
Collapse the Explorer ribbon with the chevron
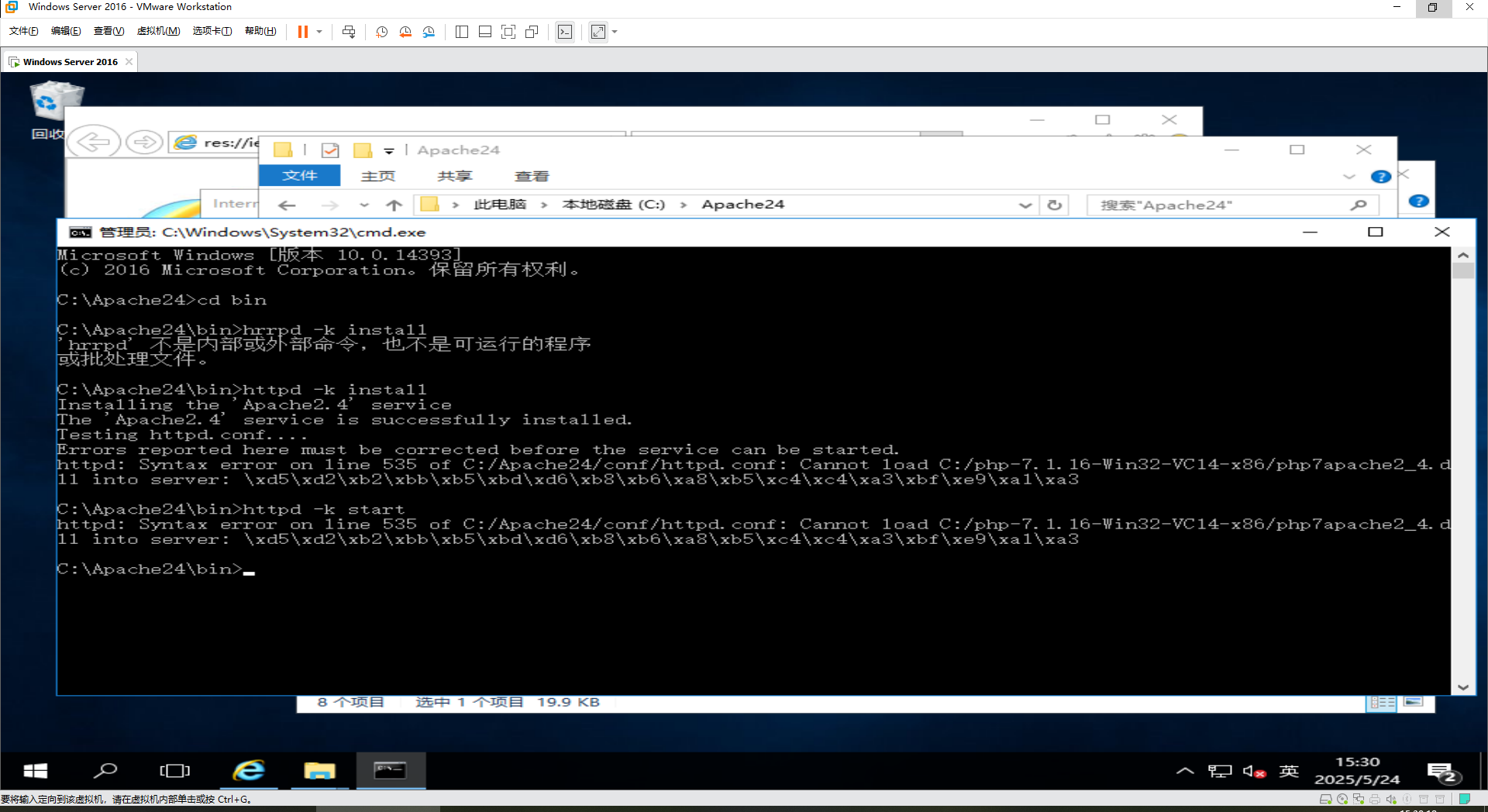[x=1349, y=177]
